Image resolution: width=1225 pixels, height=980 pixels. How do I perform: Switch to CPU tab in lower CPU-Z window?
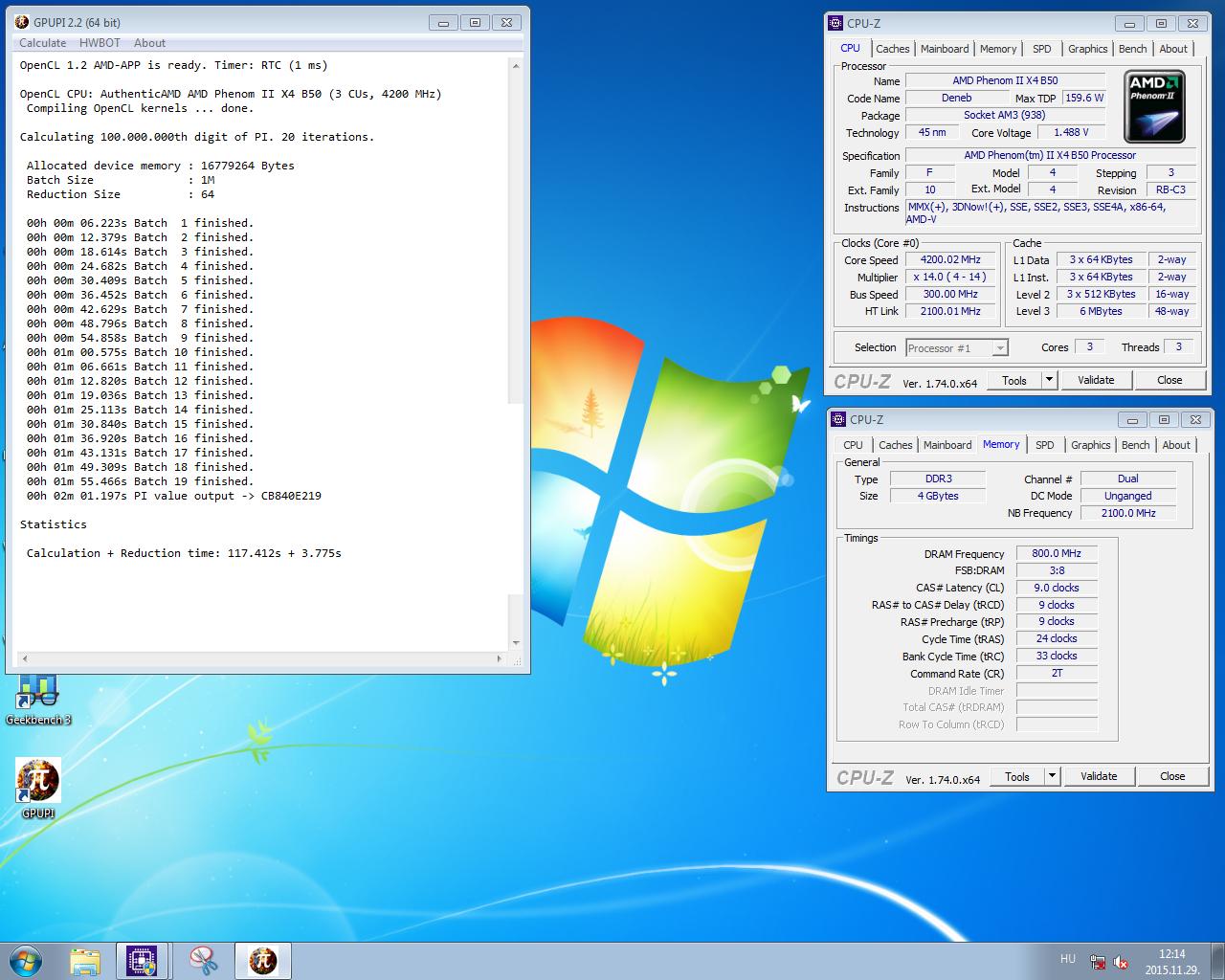(853, 445)
